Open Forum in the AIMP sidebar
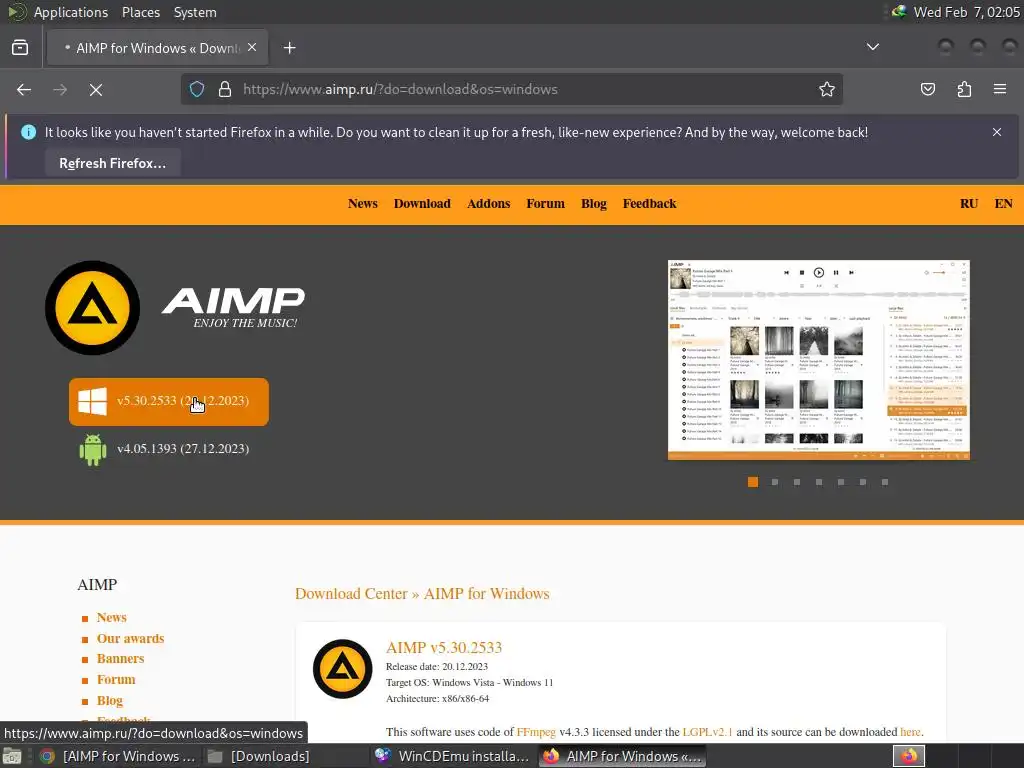Viewport: 1024px width, 768px height. click(116, 680)
